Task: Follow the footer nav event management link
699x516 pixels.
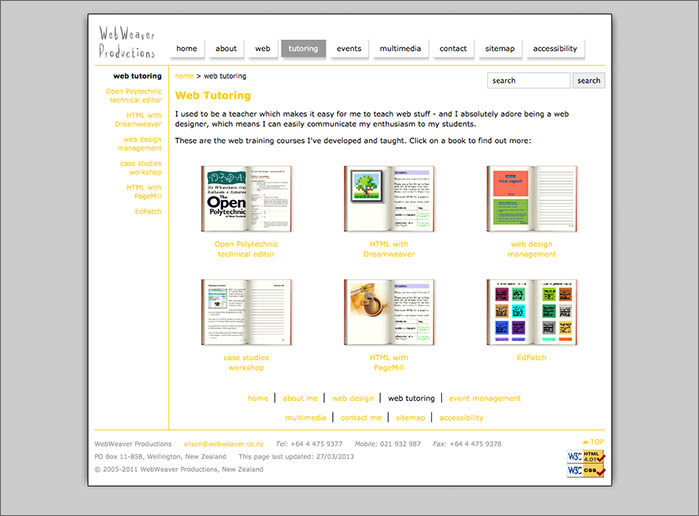Action: 485,398
